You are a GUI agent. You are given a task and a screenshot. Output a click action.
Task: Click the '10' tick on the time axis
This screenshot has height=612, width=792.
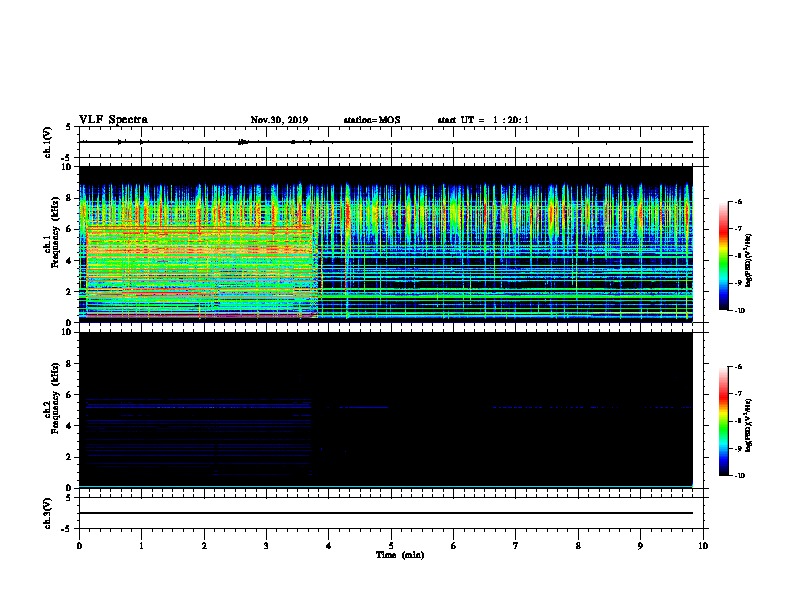[703, 546]
